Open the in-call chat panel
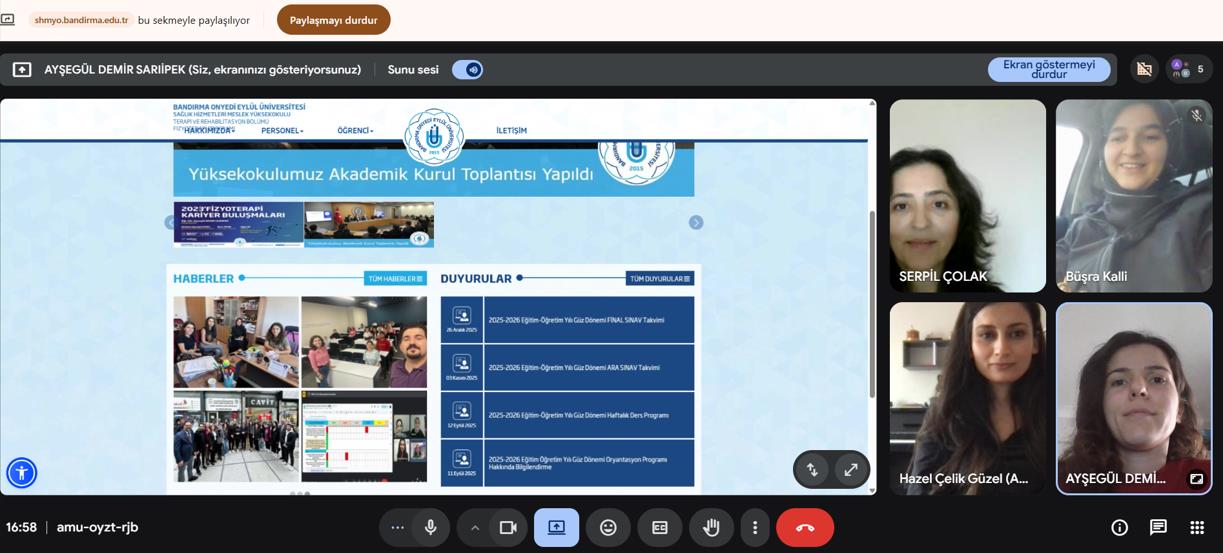The height and width of the screenshot is (553, 1223). point(1158,528)
